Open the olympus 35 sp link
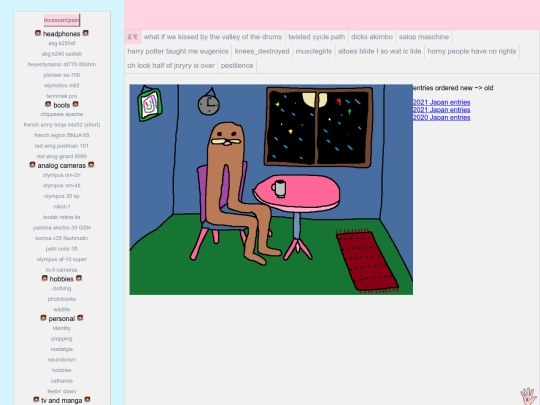Screen dimensions: 540x405 pos(62,196)
